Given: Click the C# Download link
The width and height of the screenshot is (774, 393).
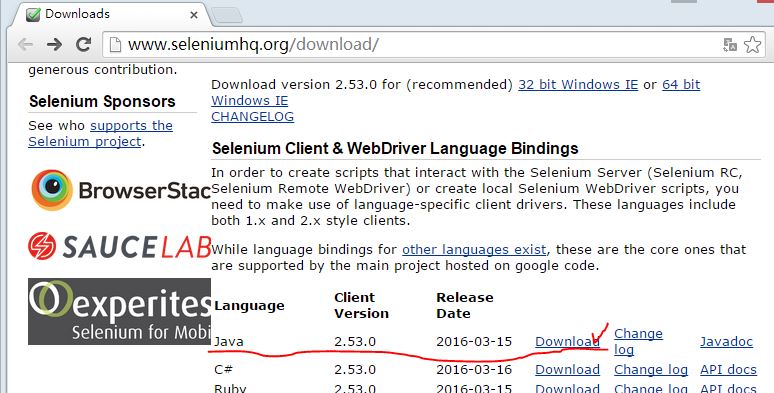Looking at the screenshot, I should point(567,370).
